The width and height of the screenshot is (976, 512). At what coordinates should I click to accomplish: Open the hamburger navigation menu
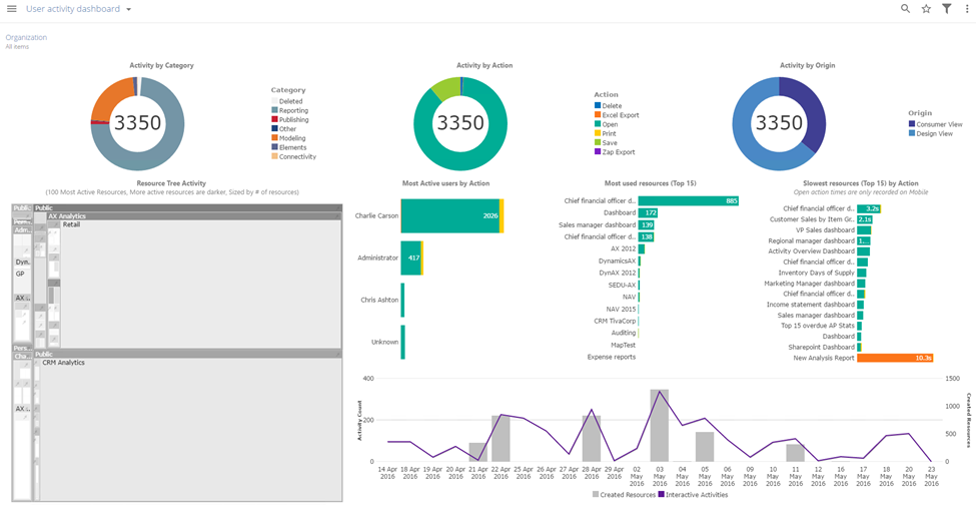tap(11, 9)
